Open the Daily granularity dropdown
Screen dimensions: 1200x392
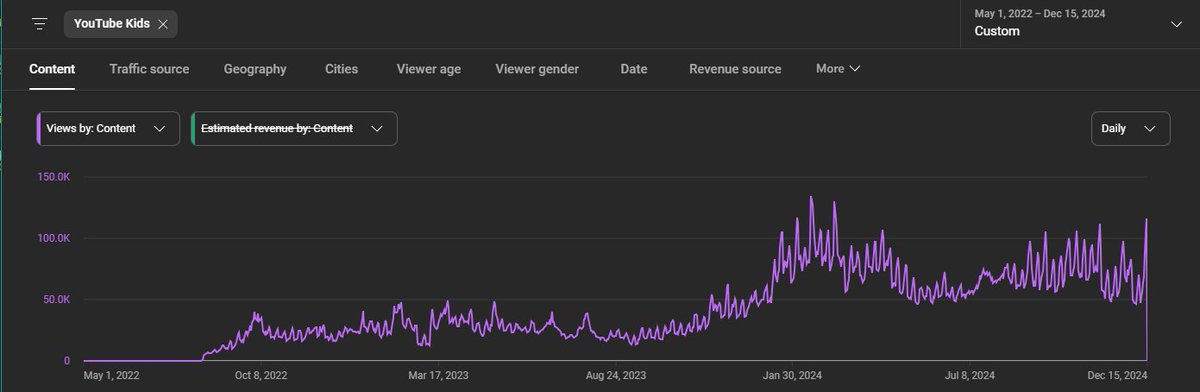pyautogui.click(x=1130, y=129)
